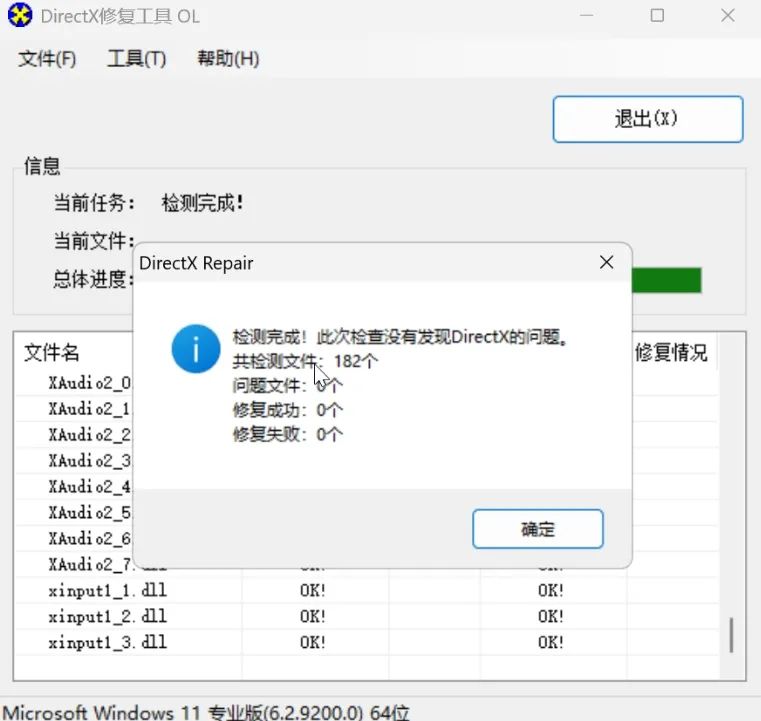
Task: Open the 工具(T) menu
Action: coord(136,59)
